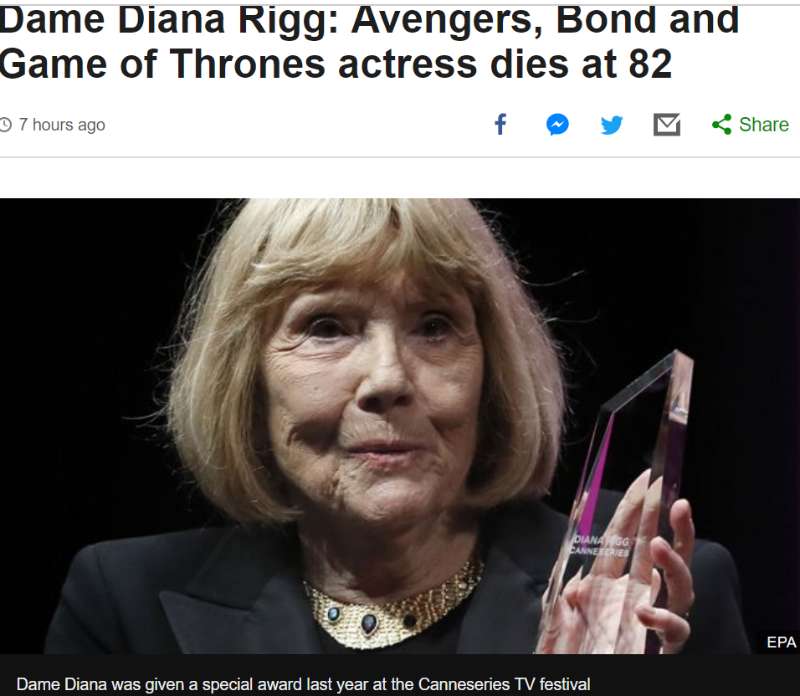Click the photo caption about Canneseries award
Image resolution: width=800 pixels, height=696 pixels.
(303, 684)
